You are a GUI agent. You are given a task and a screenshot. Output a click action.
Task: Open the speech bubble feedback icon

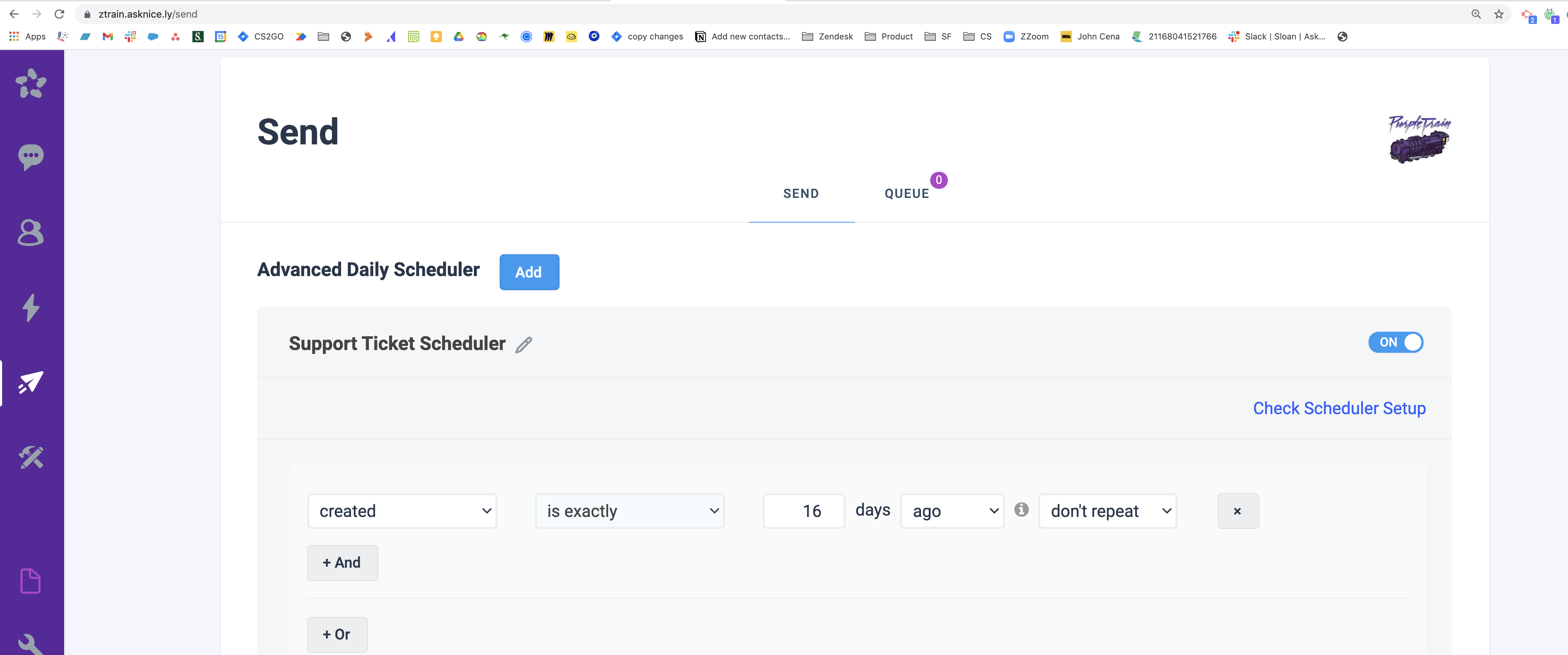pyautogui.click(x=31, y=157)
